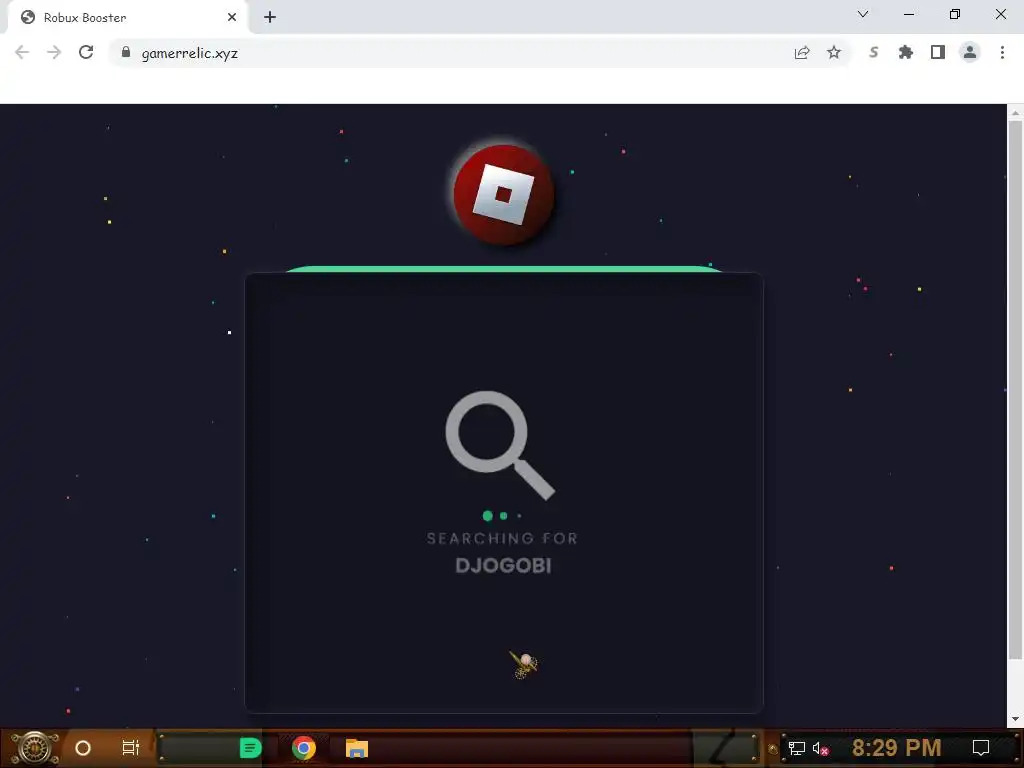
Task: Switch to Chrome on taskbar
Action: pyautogui.click(x=304, y=748)
